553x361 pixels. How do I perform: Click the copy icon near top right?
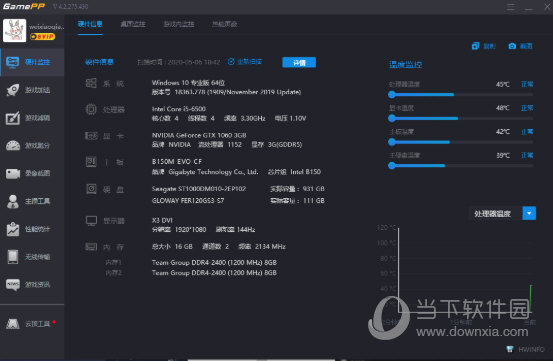pyautogui.click(x=476, y=46)
